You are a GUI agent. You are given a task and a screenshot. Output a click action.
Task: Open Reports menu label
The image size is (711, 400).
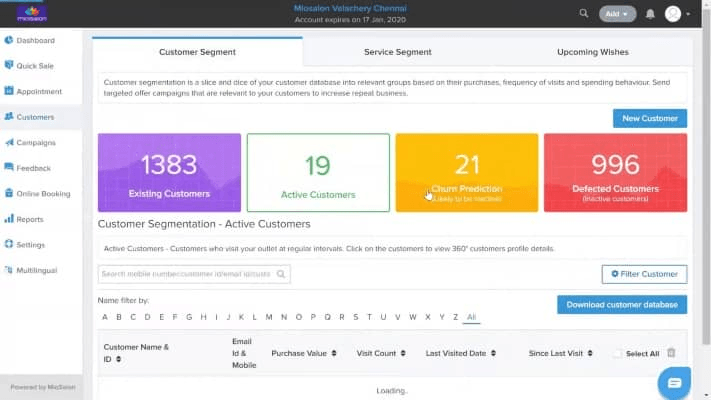tap(30, 219)
